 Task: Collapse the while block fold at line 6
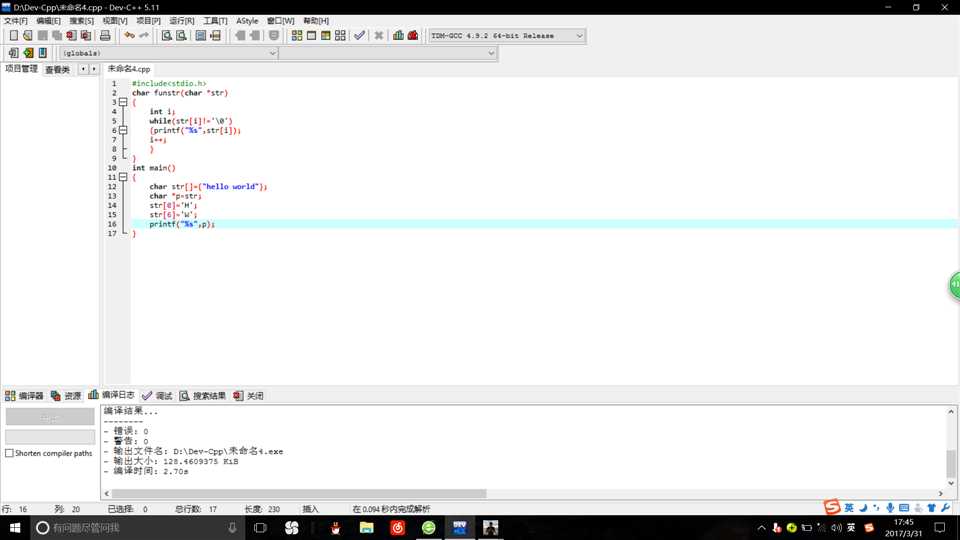123,130
